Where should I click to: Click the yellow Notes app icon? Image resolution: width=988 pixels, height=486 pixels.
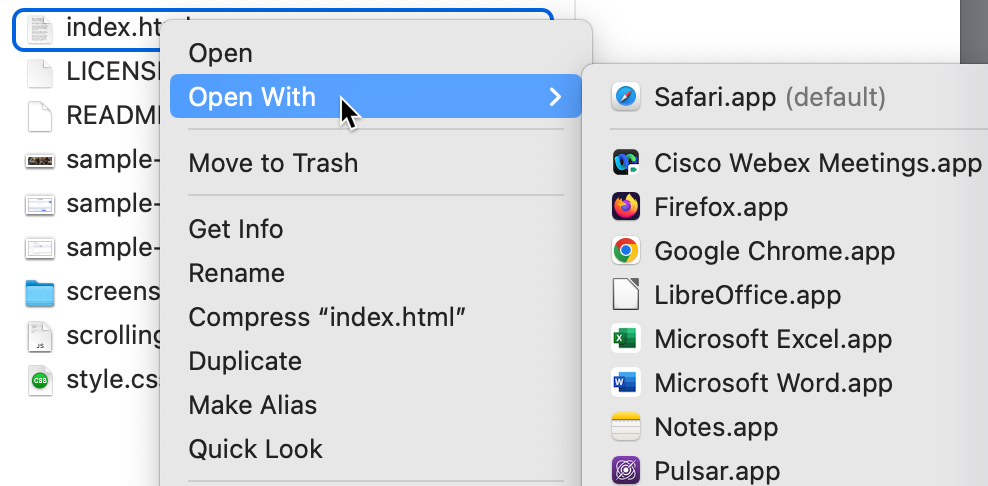(x=626, y=427)
